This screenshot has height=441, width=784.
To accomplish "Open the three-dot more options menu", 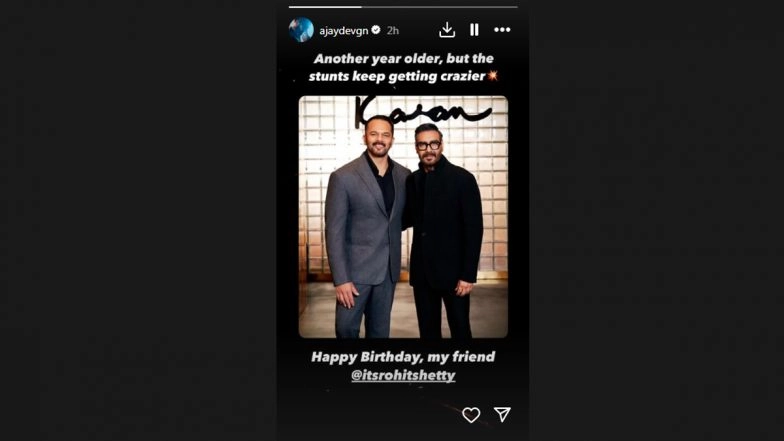I will click(x=502, y=30).
